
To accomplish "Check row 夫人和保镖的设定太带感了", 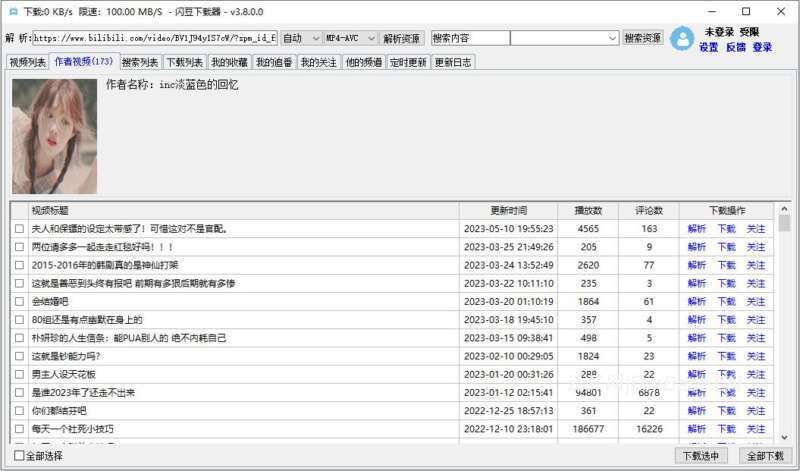I will pos(19,229).
